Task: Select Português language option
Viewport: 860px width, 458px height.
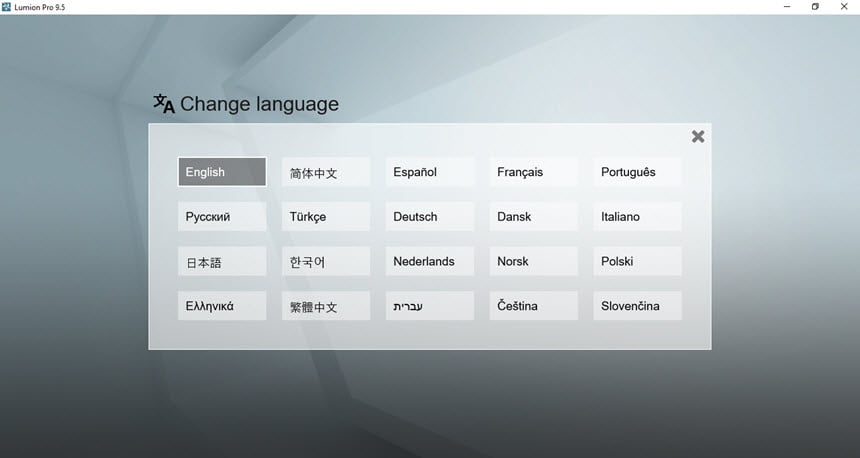Action: (x=637, y=172)
